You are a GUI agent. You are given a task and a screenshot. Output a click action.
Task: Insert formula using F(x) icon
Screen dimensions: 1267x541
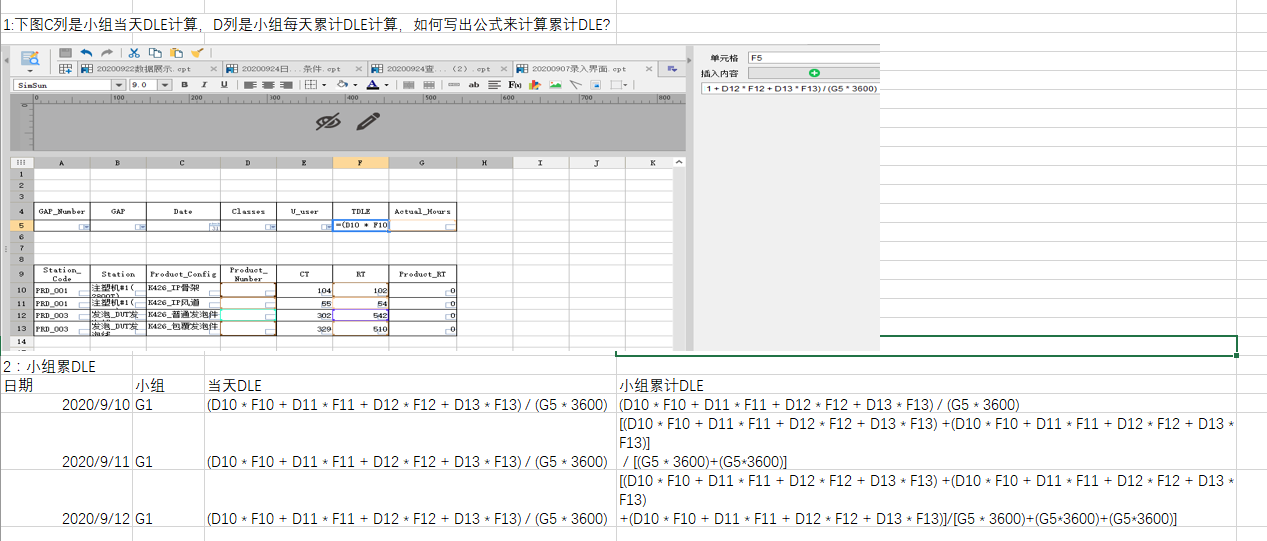515,85
